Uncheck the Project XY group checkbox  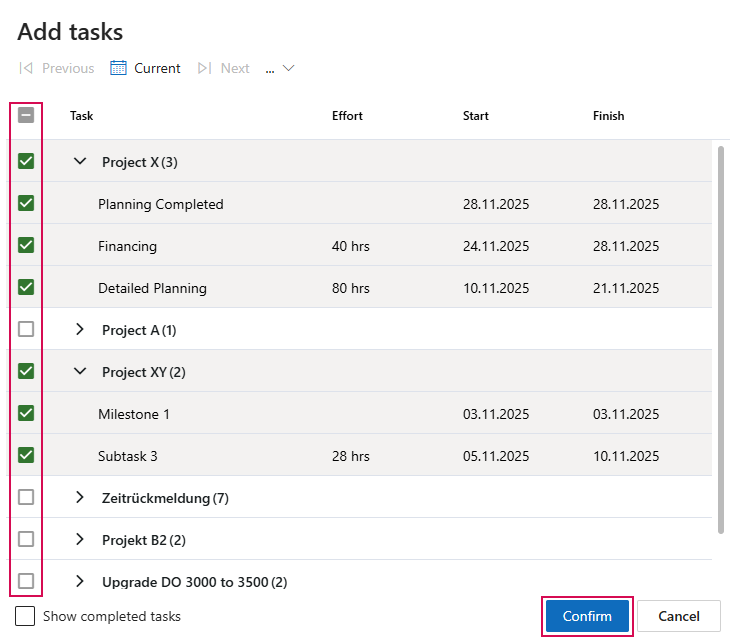(x=26, y=371)
